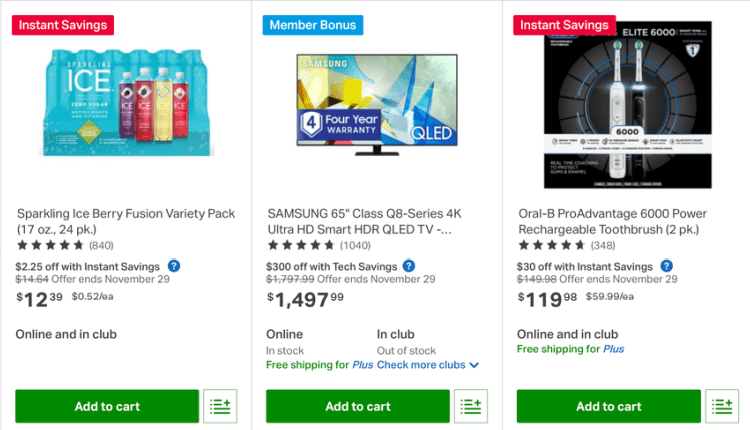Click the add-to-list icon under Samsung TV

coord(471,406)
